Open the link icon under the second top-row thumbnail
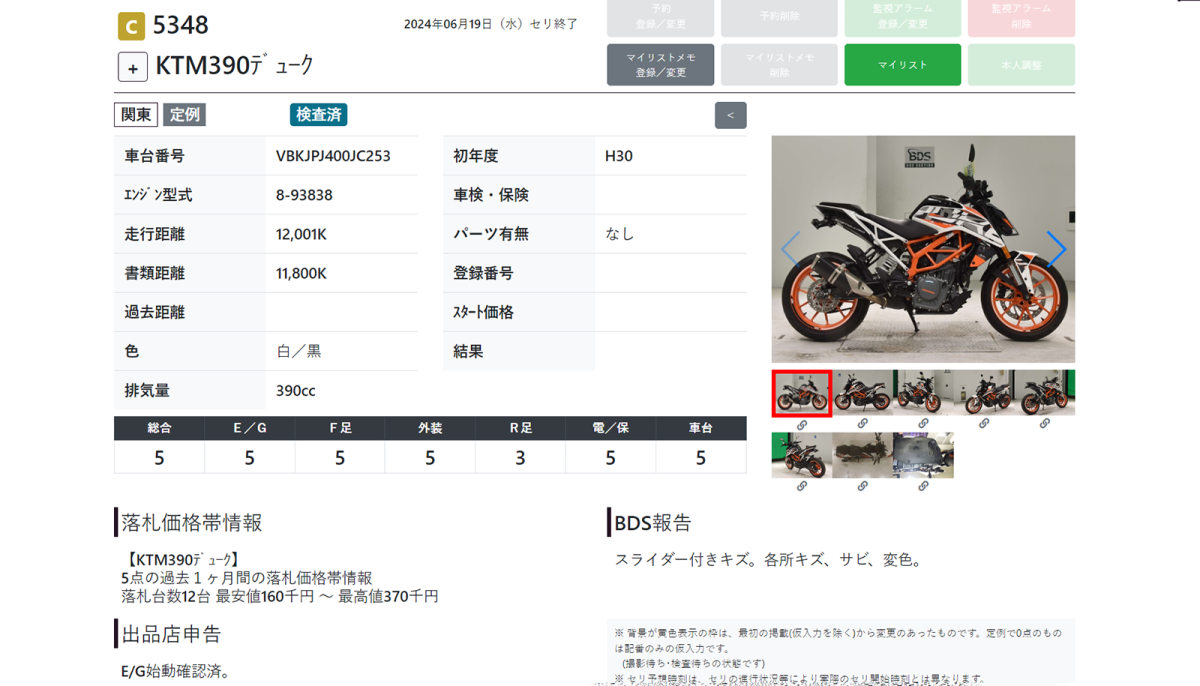1200x686 pixels. click(x=862, y=424)
